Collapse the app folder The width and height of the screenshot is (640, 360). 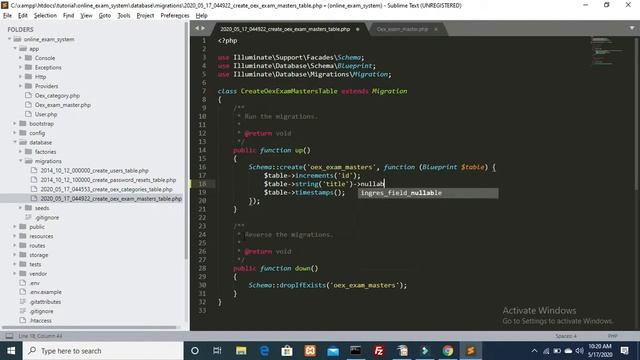15,49
